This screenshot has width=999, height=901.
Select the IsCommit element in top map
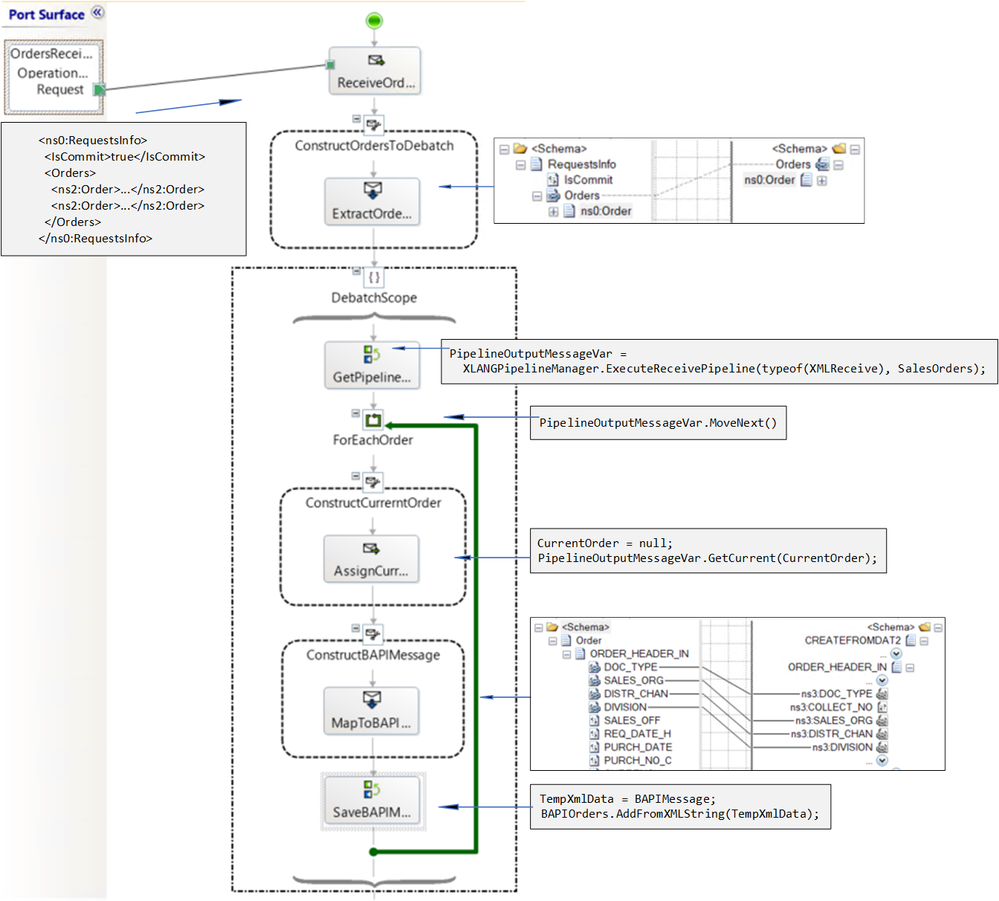tap(588, 180)
